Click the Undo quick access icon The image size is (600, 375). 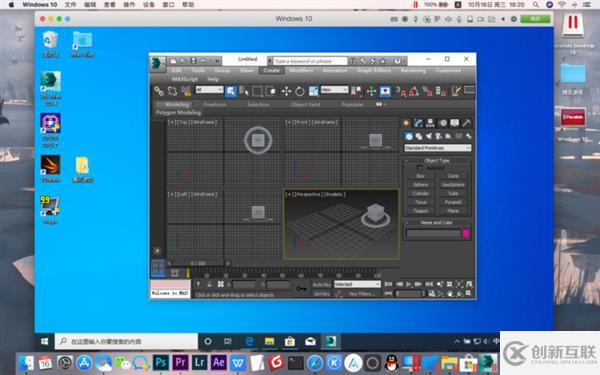click(x=203, y=61)
